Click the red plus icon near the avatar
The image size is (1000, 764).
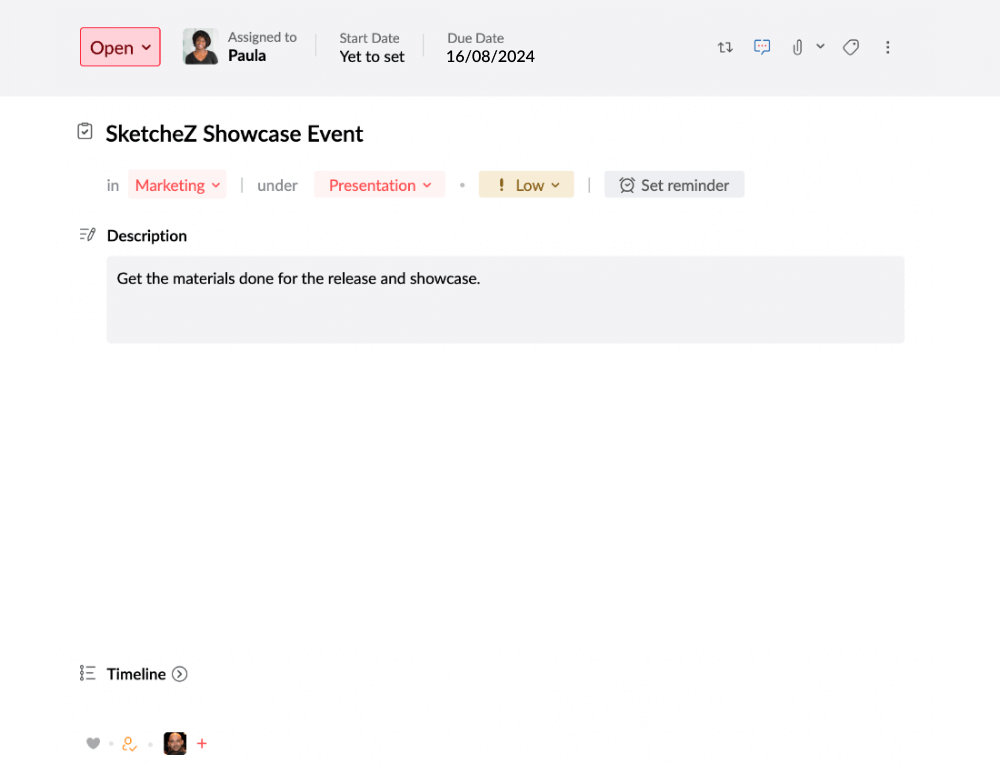(202, 743)
